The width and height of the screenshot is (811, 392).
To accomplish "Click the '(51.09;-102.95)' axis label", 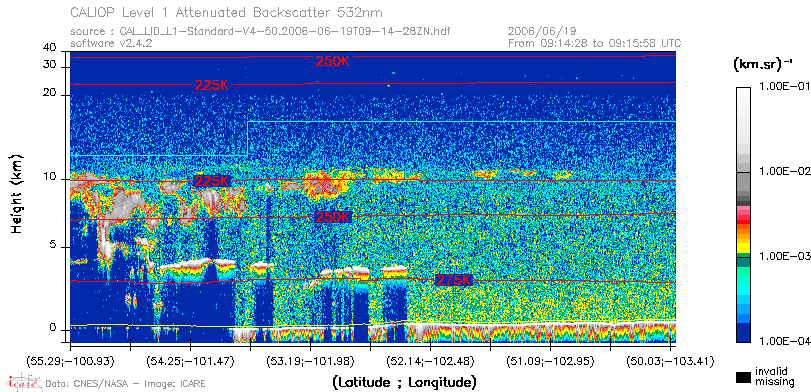I will [550, 361].
